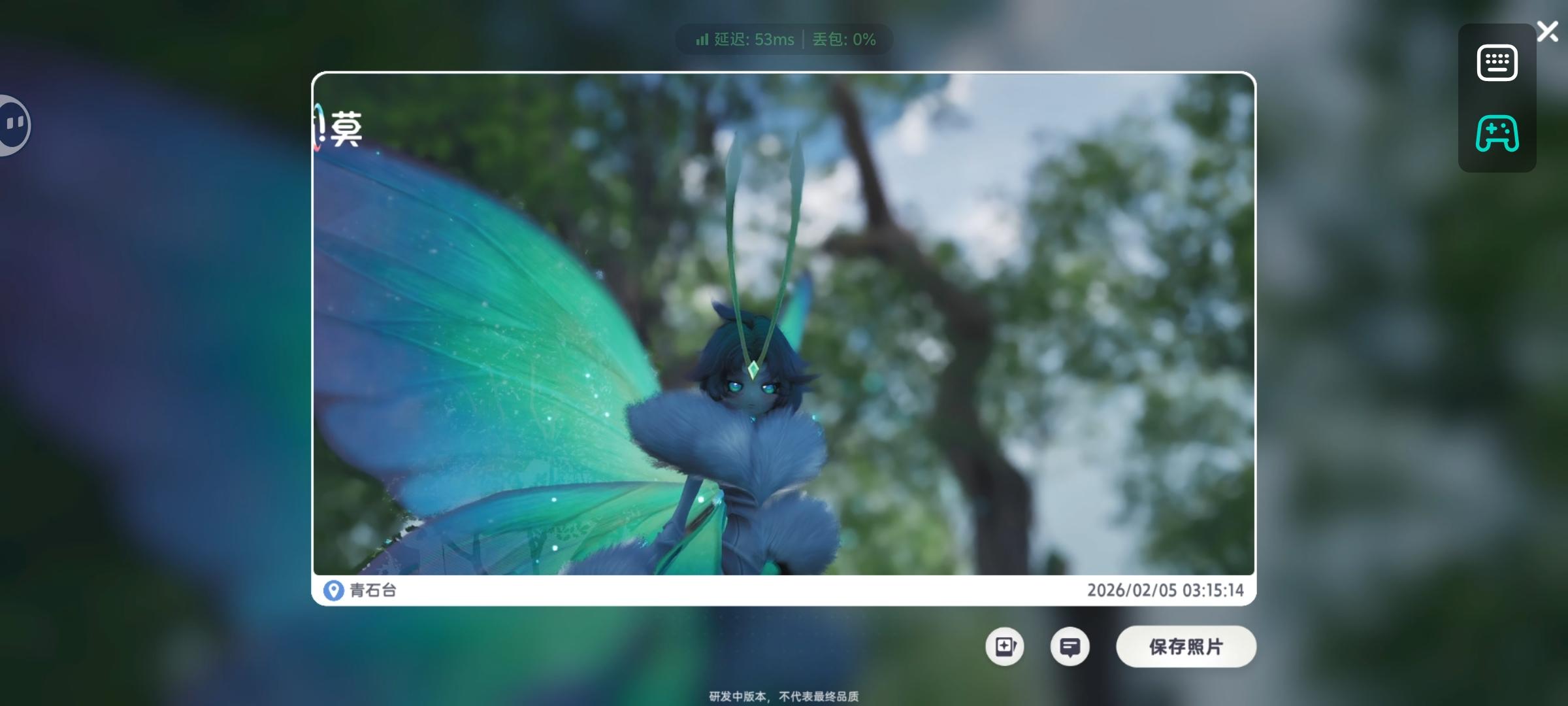Image resolution: width=1568 pixels, height=706 pixels.
Task: Open the caption speech-bubble icon
Action: click(x=1070, y=647)
